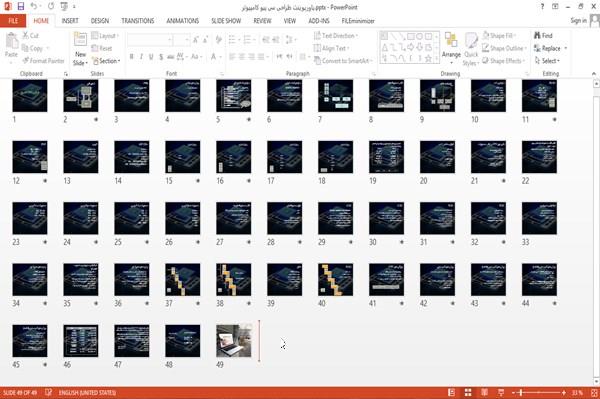The height and width of the screenshot is (399, 600).
Task: Switch to Normal view icon in status bar
Action: click(x=452, y=392)
